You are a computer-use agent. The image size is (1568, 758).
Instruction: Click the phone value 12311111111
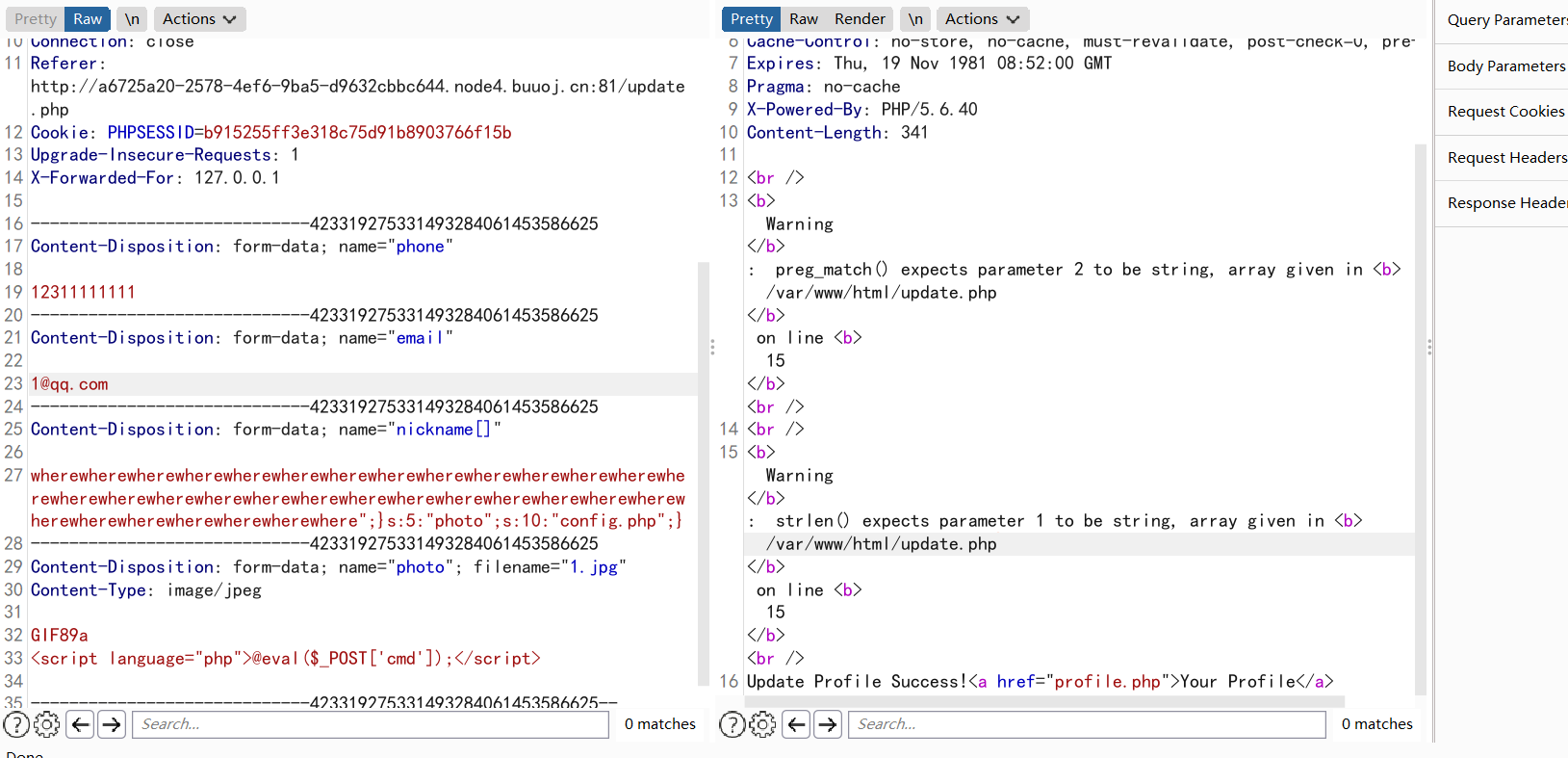click(x=83, y=292)
